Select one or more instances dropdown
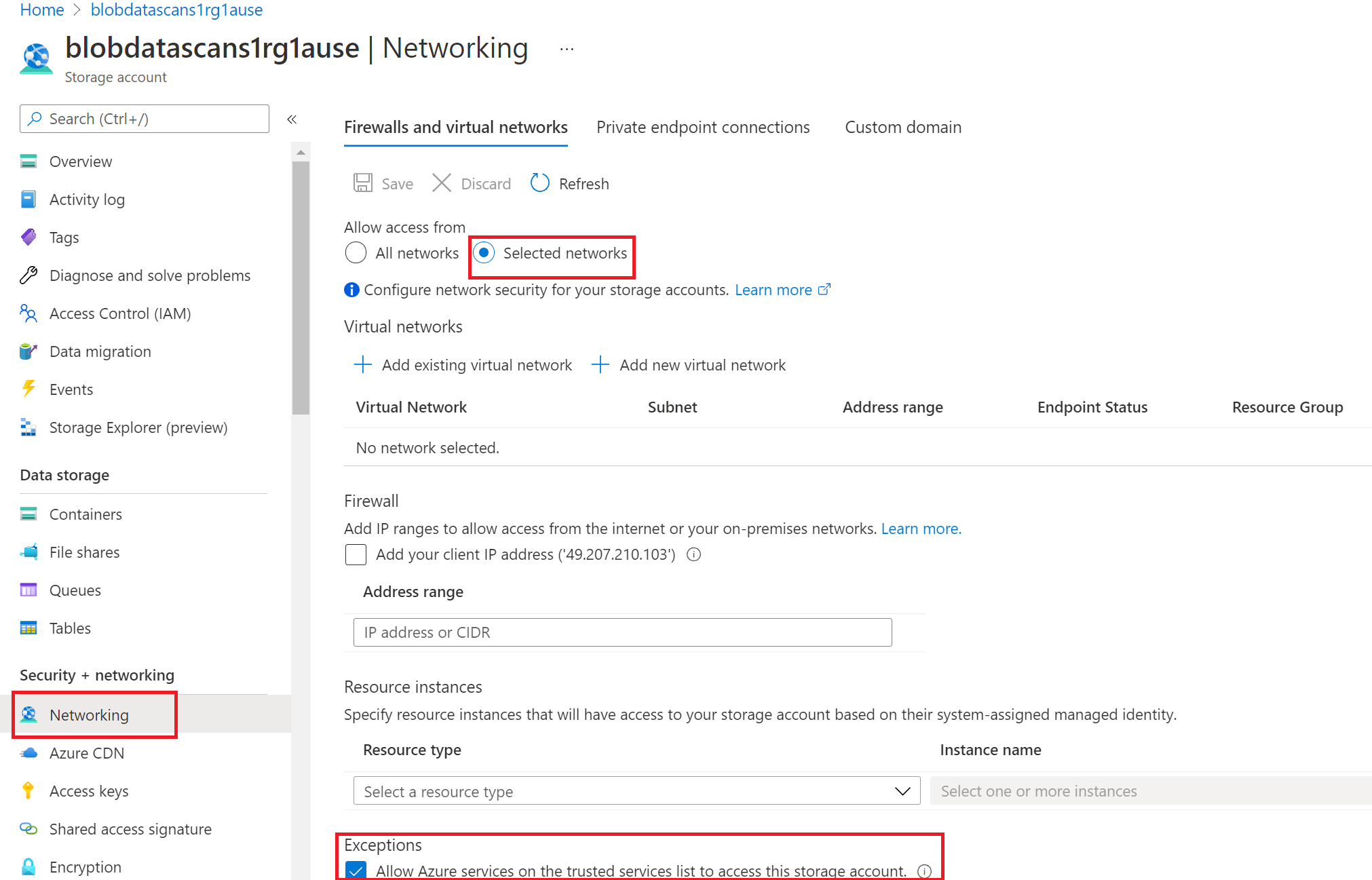Image resolution: width=1372 pixels, height=880 pixels. pos(1149,791)
